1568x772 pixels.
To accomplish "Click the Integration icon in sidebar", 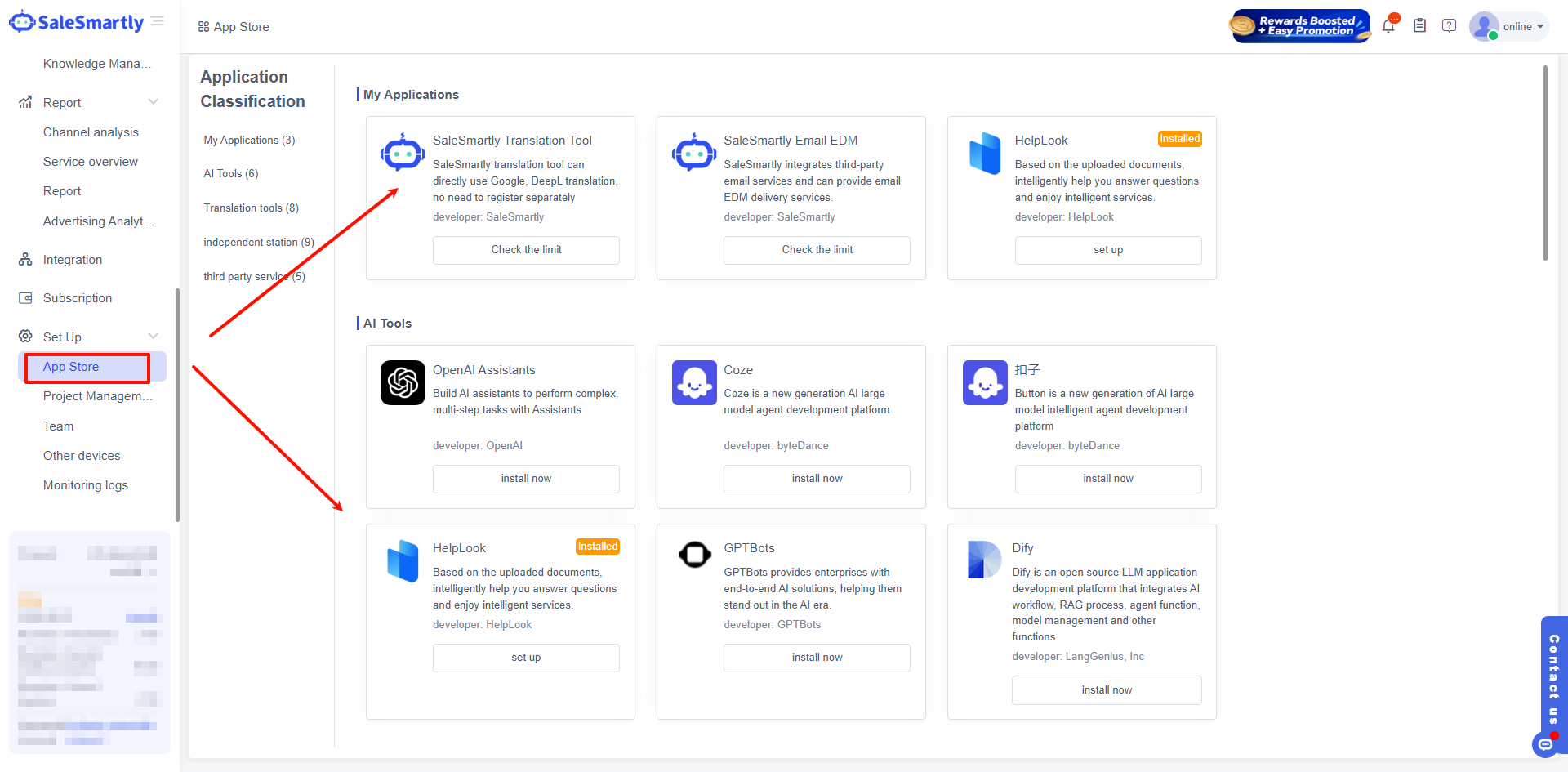I will click(x=25, y=260).
